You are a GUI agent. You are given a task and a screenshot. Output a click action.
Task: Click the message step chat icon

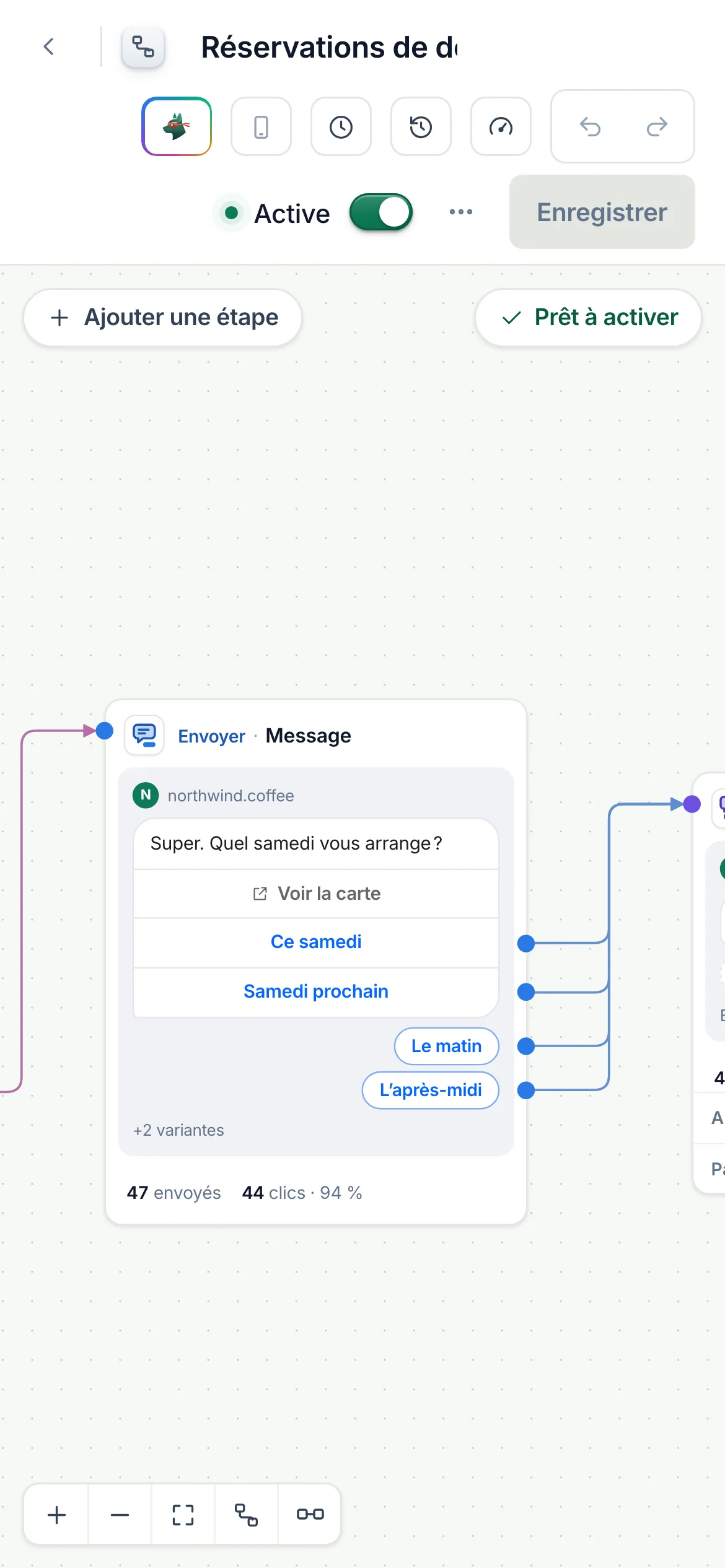144,735
